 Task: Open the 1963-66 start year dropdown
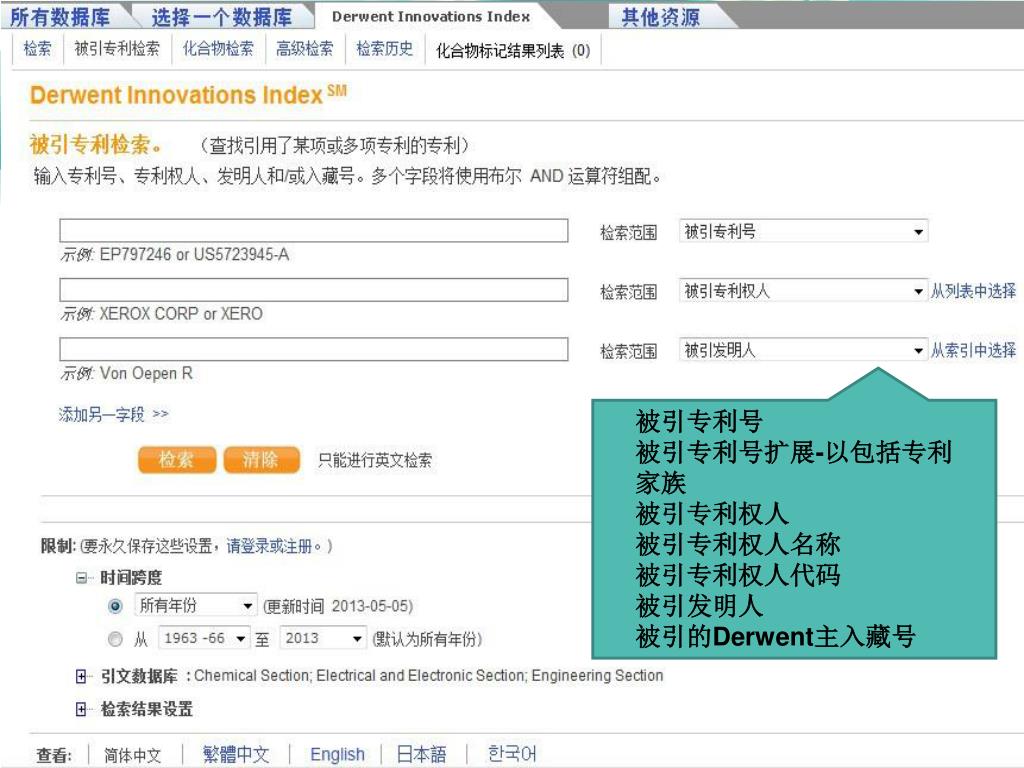pos(204,638)
